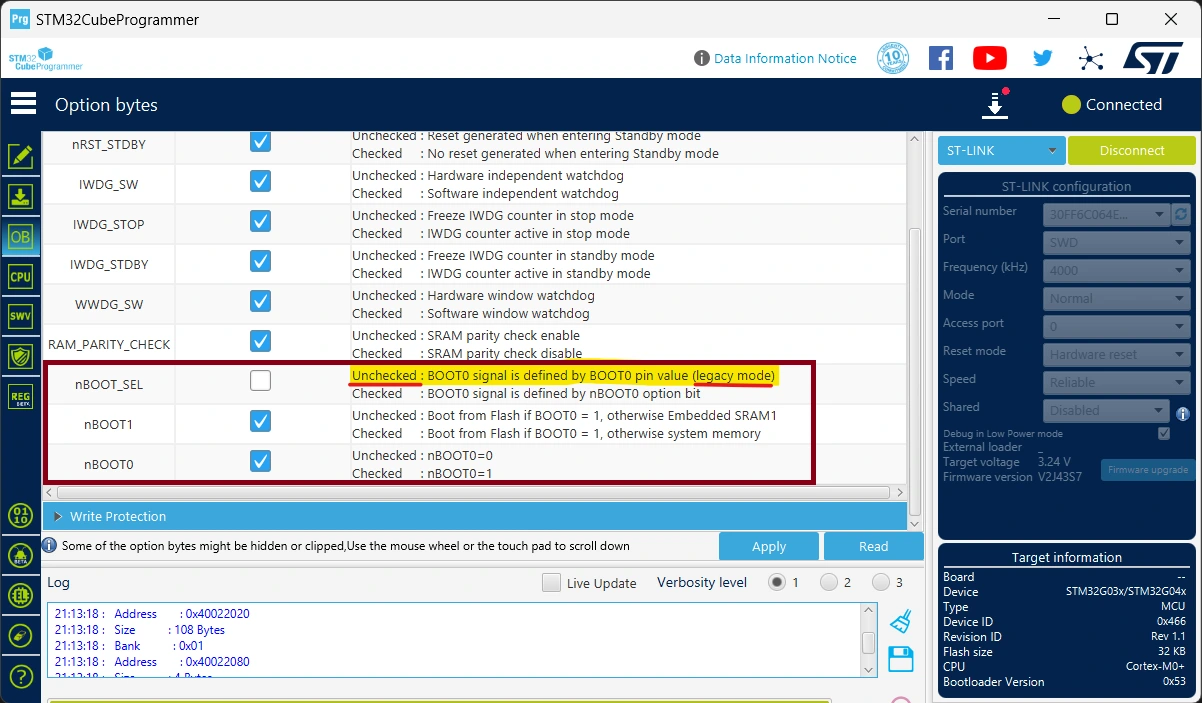Save the log with the floppy icon
Viewport: 1202px width, 703px height.
coord(900,659)
